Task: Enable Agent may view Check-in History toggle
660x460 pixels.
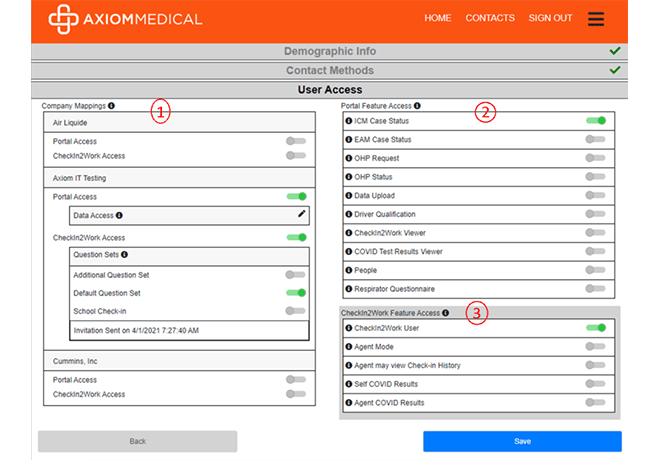Action: (595, 365)
